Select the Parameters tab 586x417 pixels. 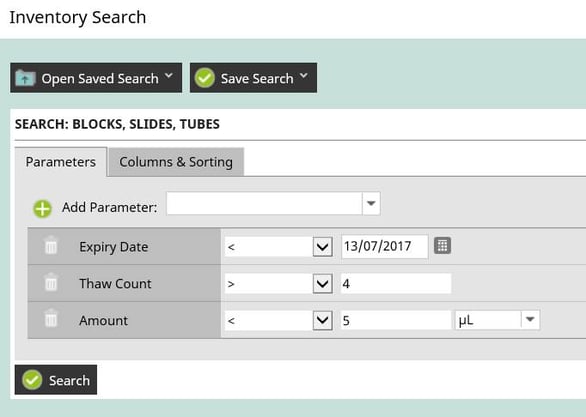coord(61,162)
